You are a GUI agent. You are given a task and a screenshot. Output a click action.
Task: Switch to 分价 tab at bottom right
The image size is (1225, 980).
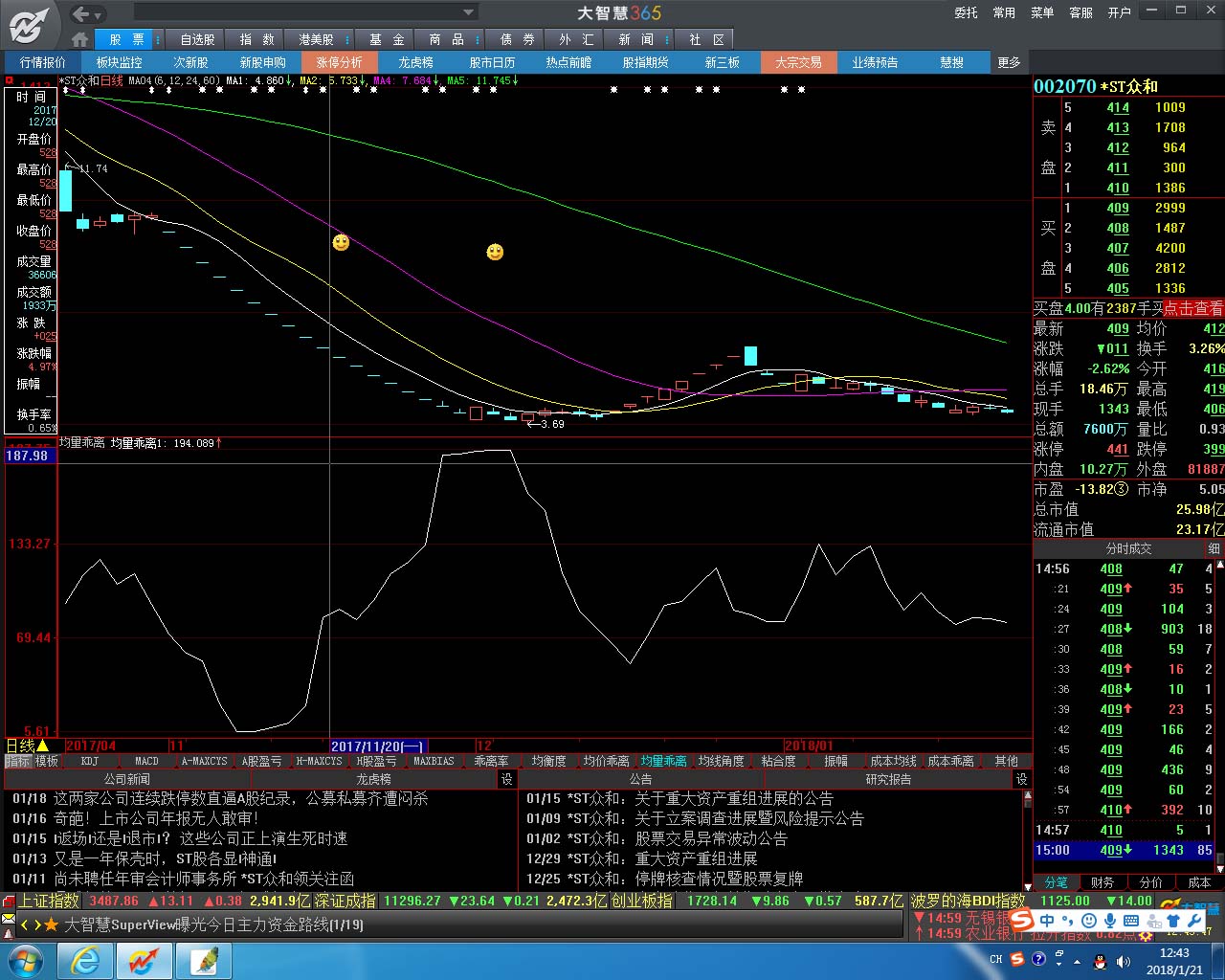click(x=1151, y=881)
